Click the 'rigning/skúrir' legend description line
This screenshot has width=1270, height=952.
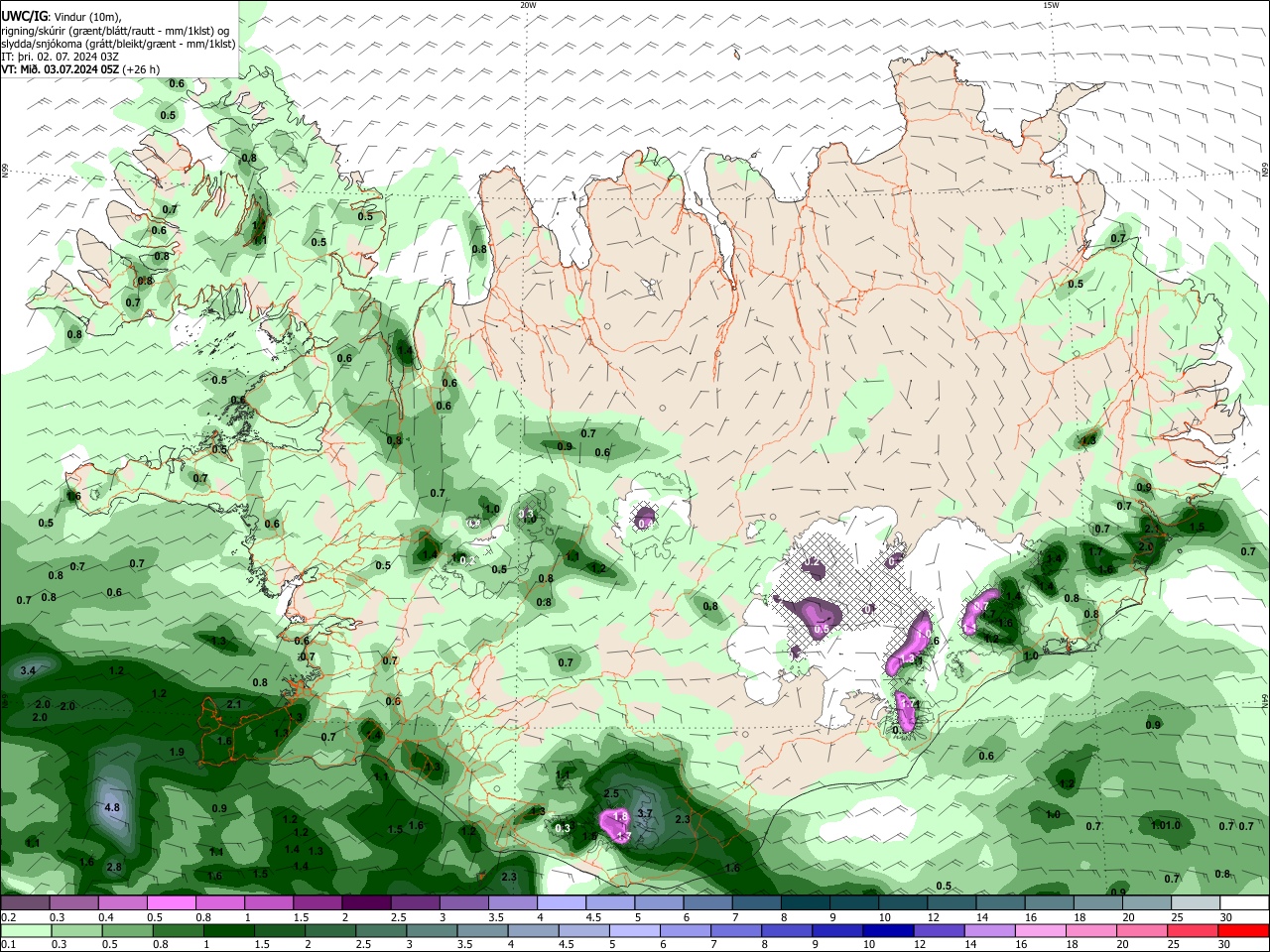(x=115, y=31)
